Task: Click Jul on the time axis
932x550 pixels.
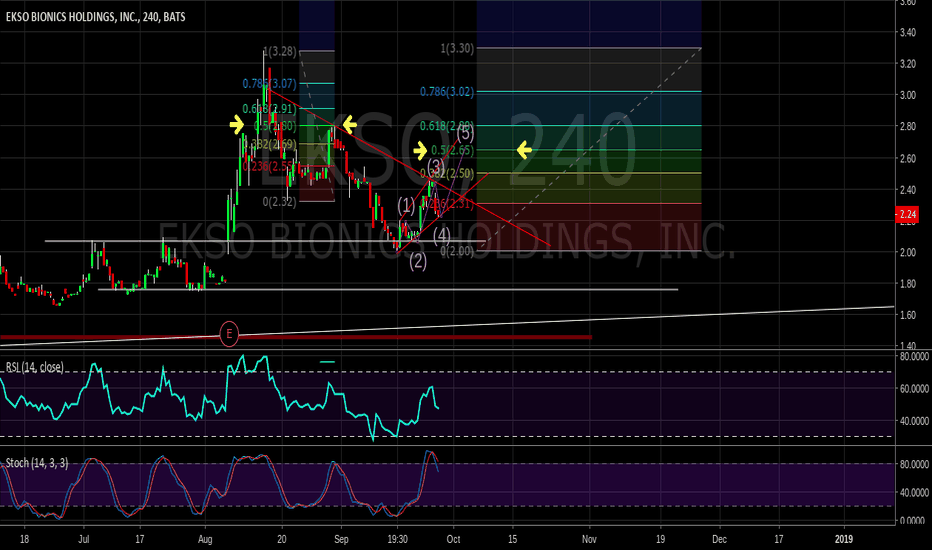Action: pyautogui.click(x=84, y=539)
